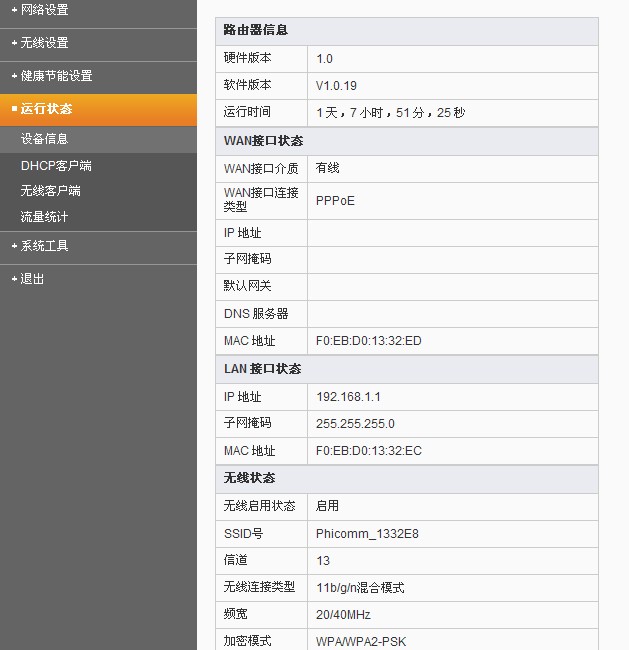Select the 11b/g/n混合模式 wireless type value
This screenshot has height=650, width=629.
coord(360,588)
